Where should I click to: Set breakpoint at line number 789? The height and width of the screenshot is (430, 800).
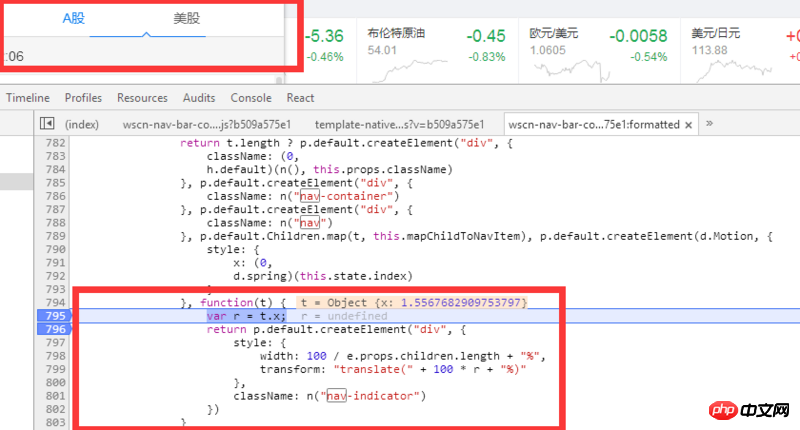56,236
